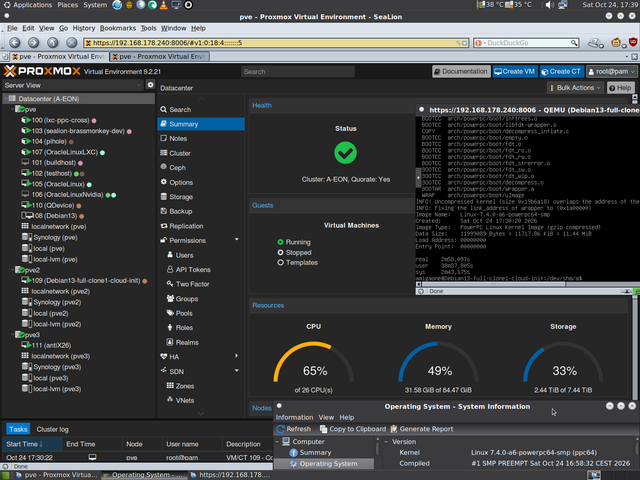
Task: Open the root@pam user menu
Action: click(611, 71)
